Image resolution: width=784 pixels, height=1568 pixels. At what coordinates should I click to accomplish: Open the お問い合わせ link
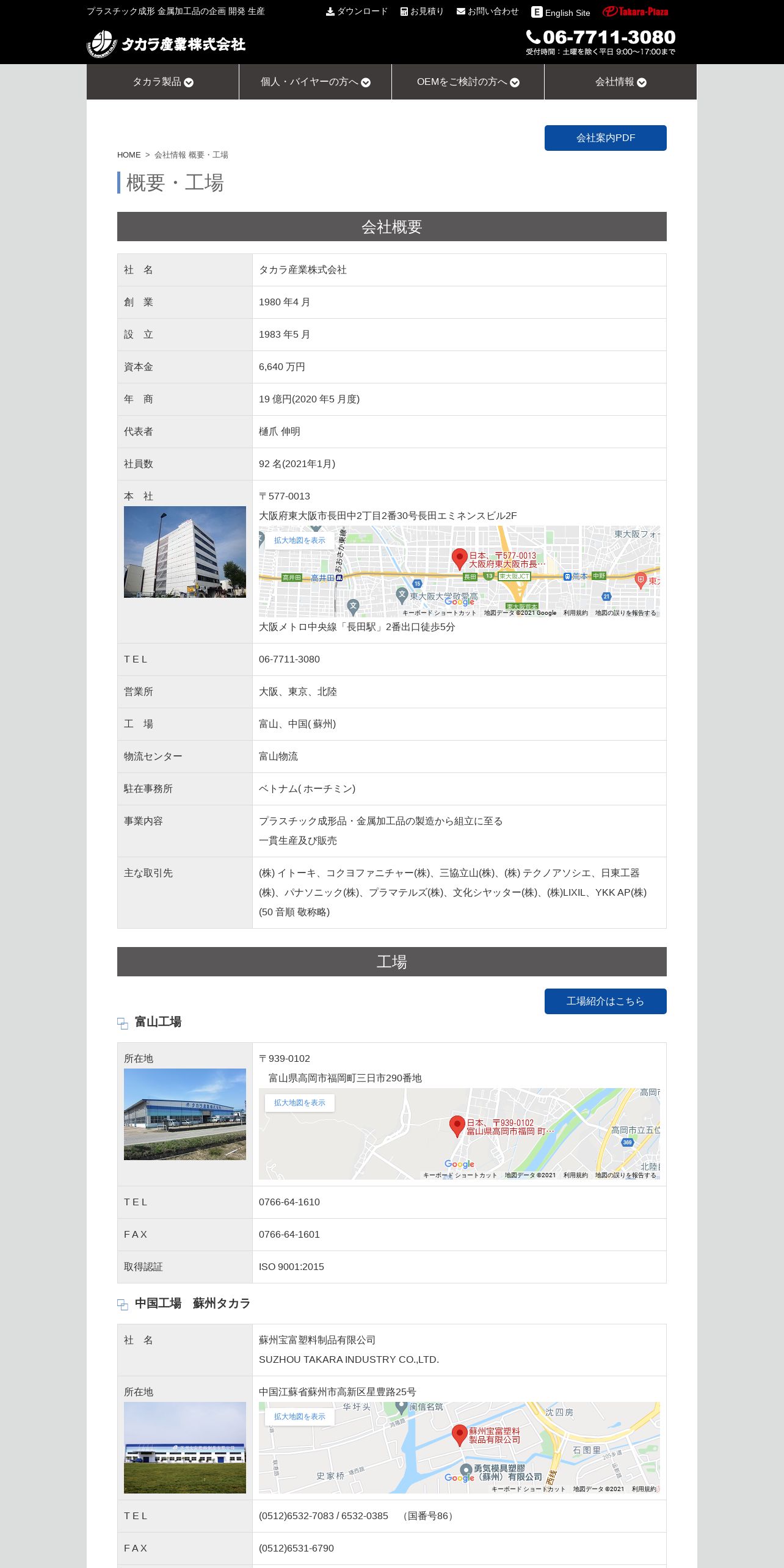coord(488,12)
